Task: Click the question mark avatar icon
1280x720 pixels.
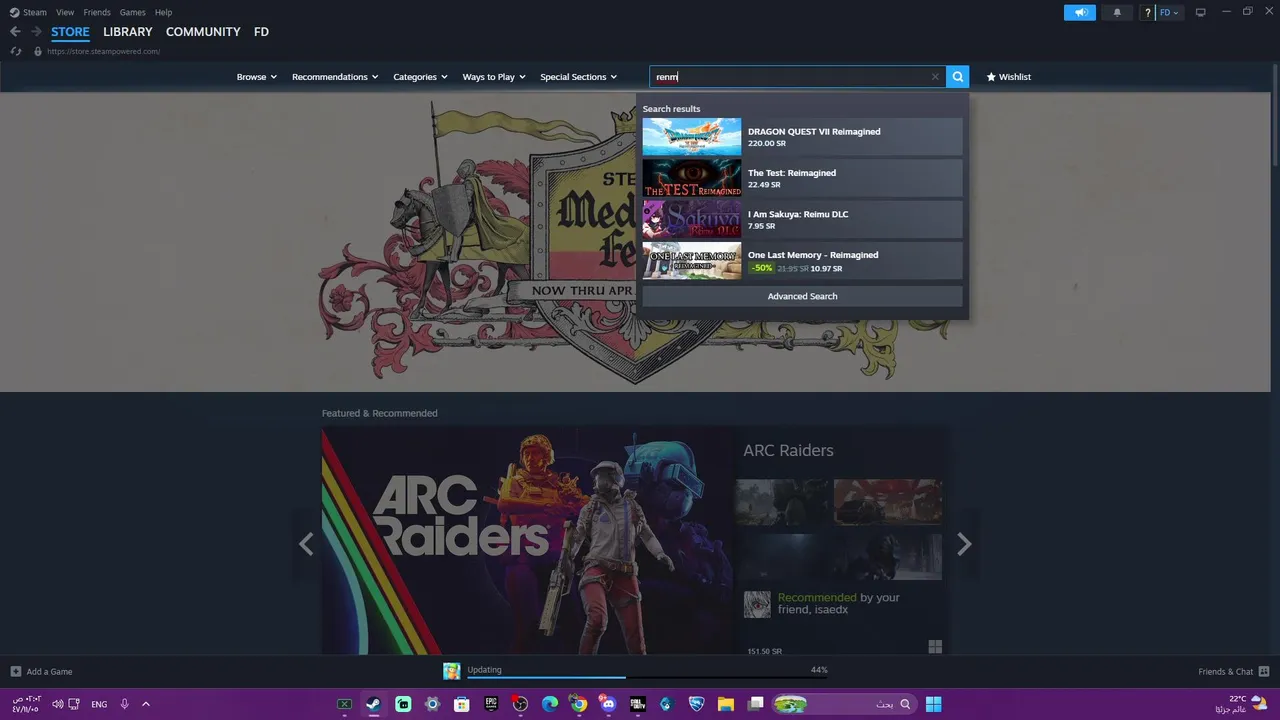Action: click(1148, 12)
